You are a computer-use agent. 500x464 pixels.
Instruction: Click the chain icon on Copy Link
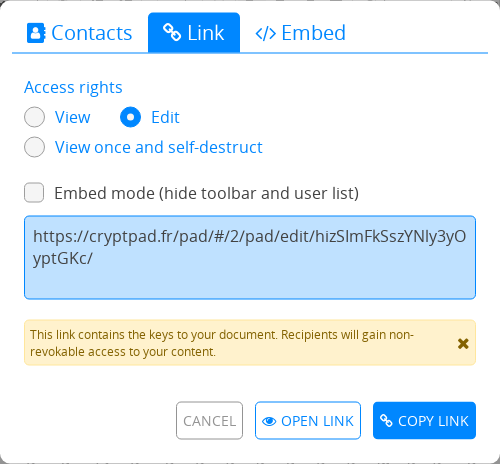(386, 421)
